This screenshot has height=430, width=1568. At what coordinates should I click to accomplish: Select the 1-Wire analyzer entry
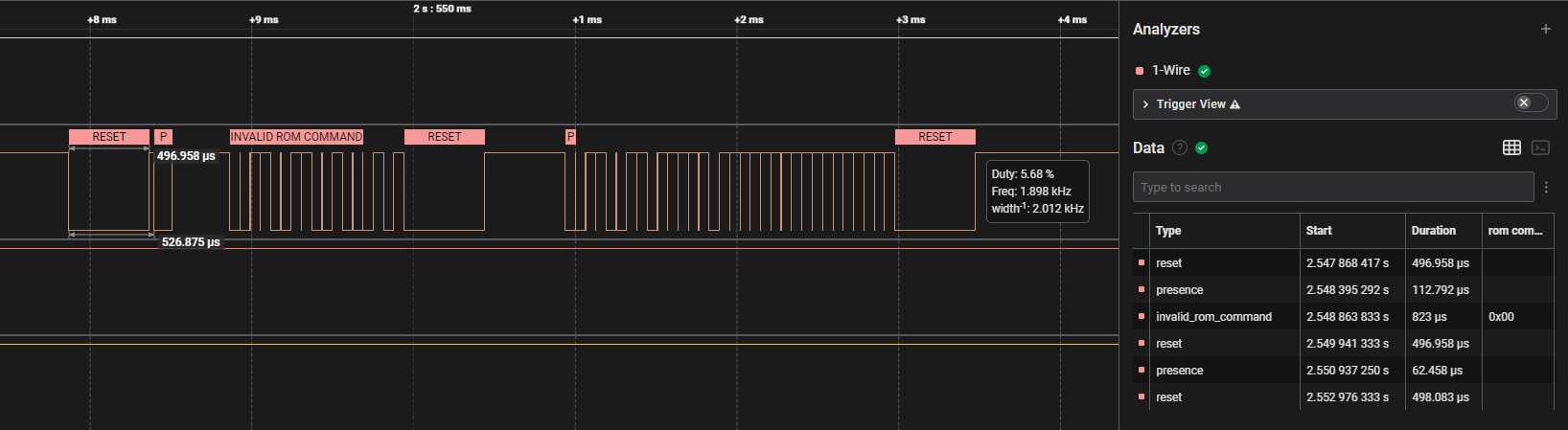click(x=1170, y=71)
